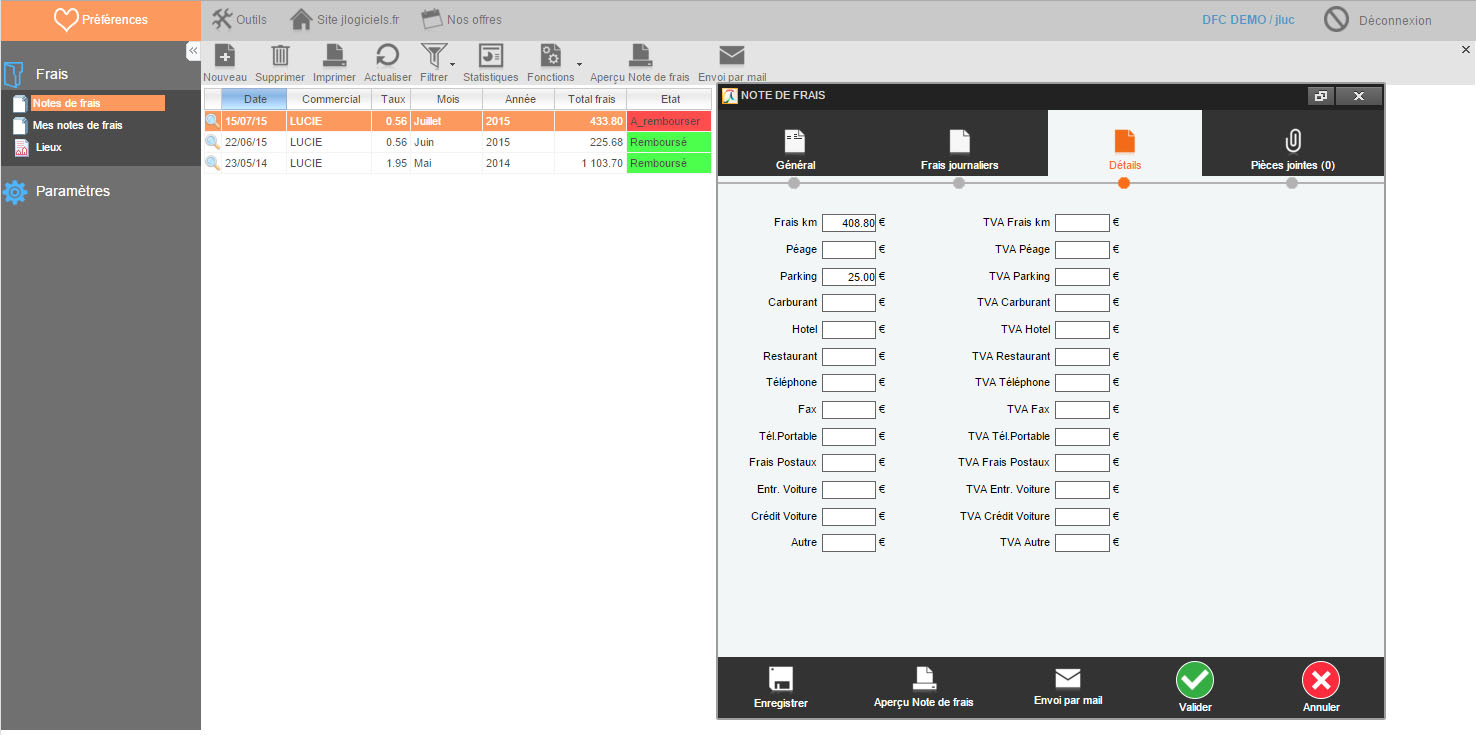Click the Etat column header
This screenshot has width=1476, height=735.
[670, 99]
